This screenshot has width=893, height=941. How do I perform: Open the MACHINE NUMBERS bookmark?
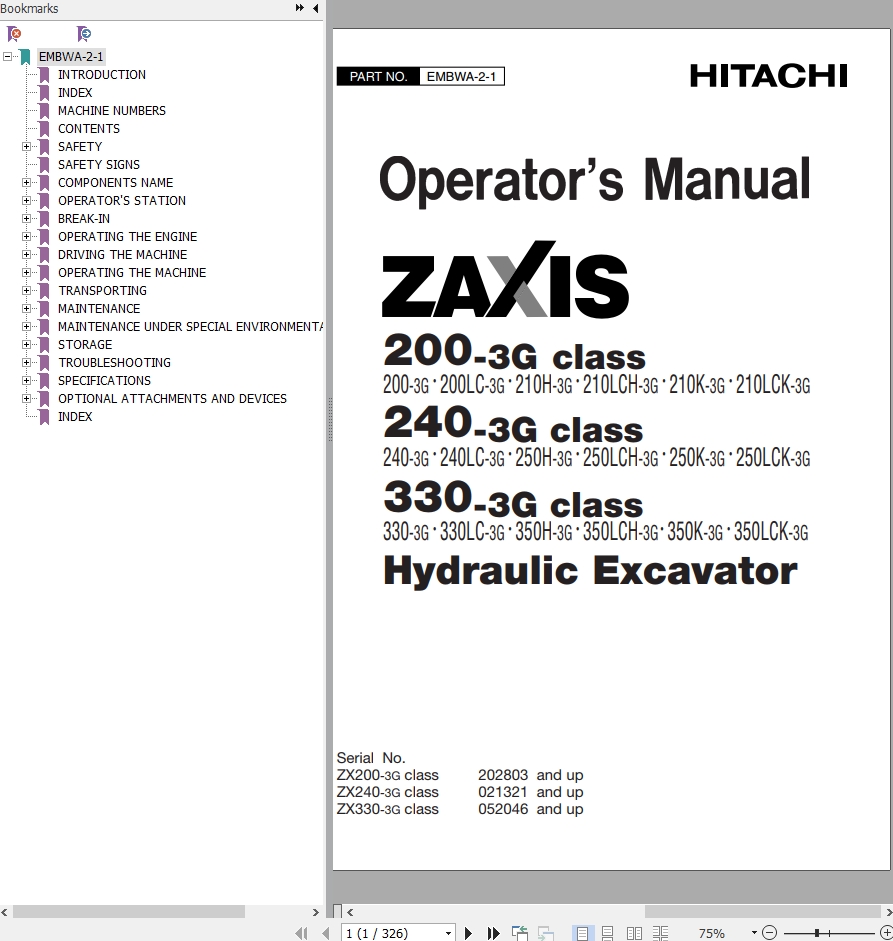pos(112,110)
